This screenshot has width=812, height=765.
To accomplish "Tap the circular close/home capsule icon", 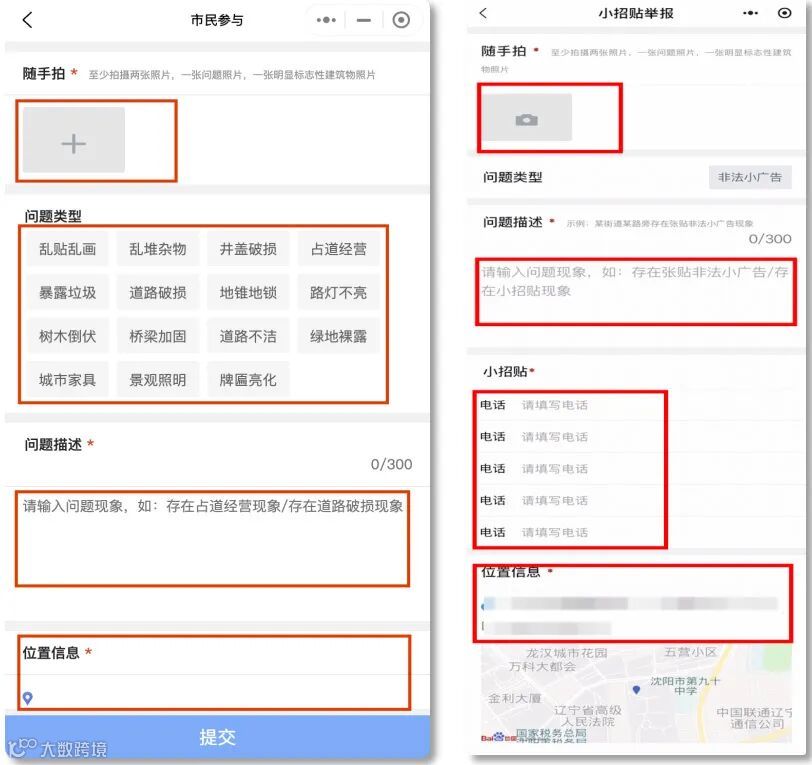I will 402,18.
